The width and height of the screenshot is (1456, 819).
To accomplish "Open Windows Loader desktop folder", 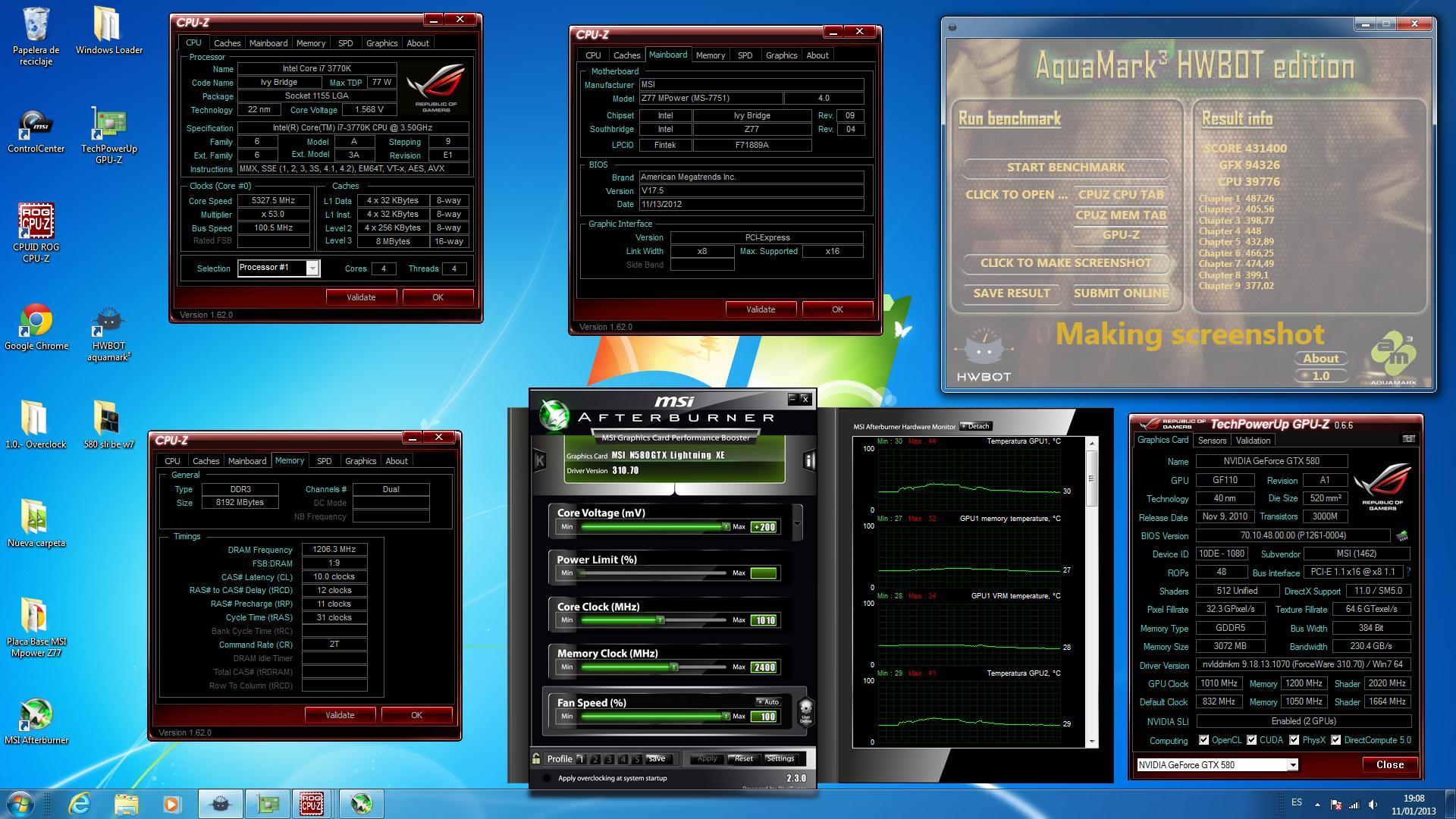I will (x=109, y=31).
